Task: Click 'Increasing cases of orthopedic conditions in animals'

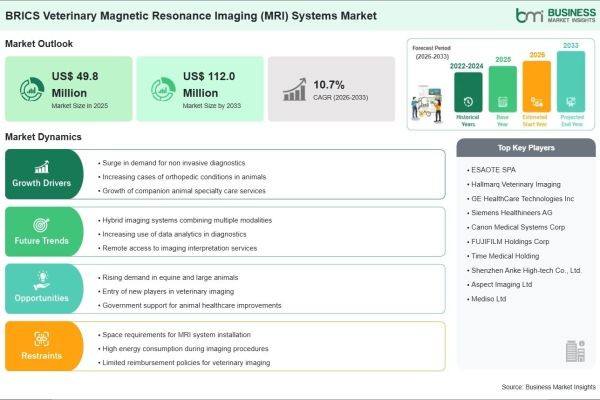Action: [x=182, y=177]
